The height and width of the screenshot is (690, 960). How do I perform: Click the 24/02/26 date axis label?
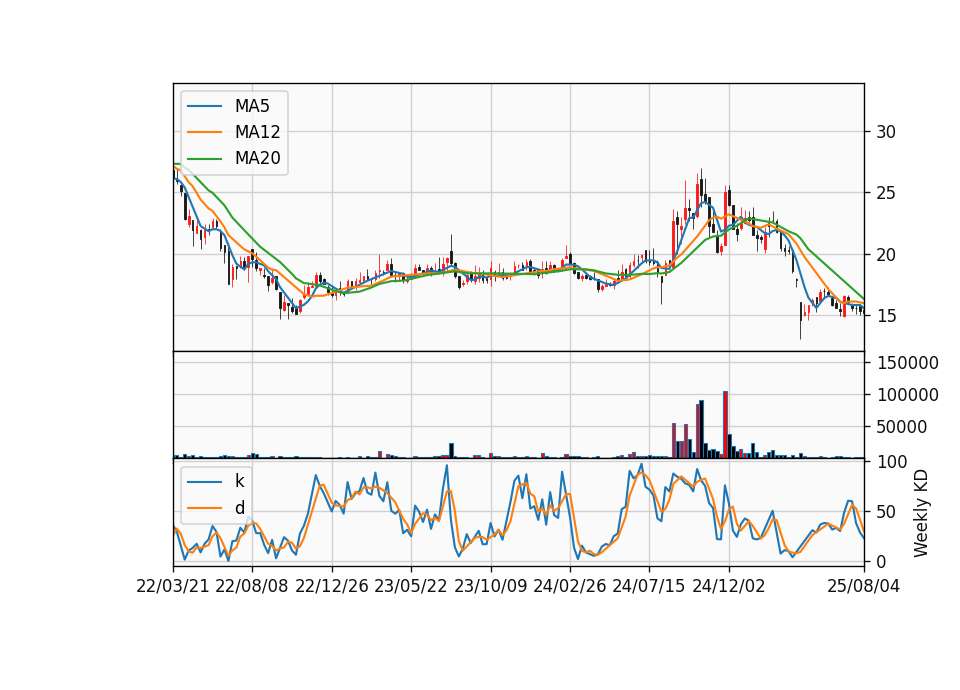[x=569, y=586]
